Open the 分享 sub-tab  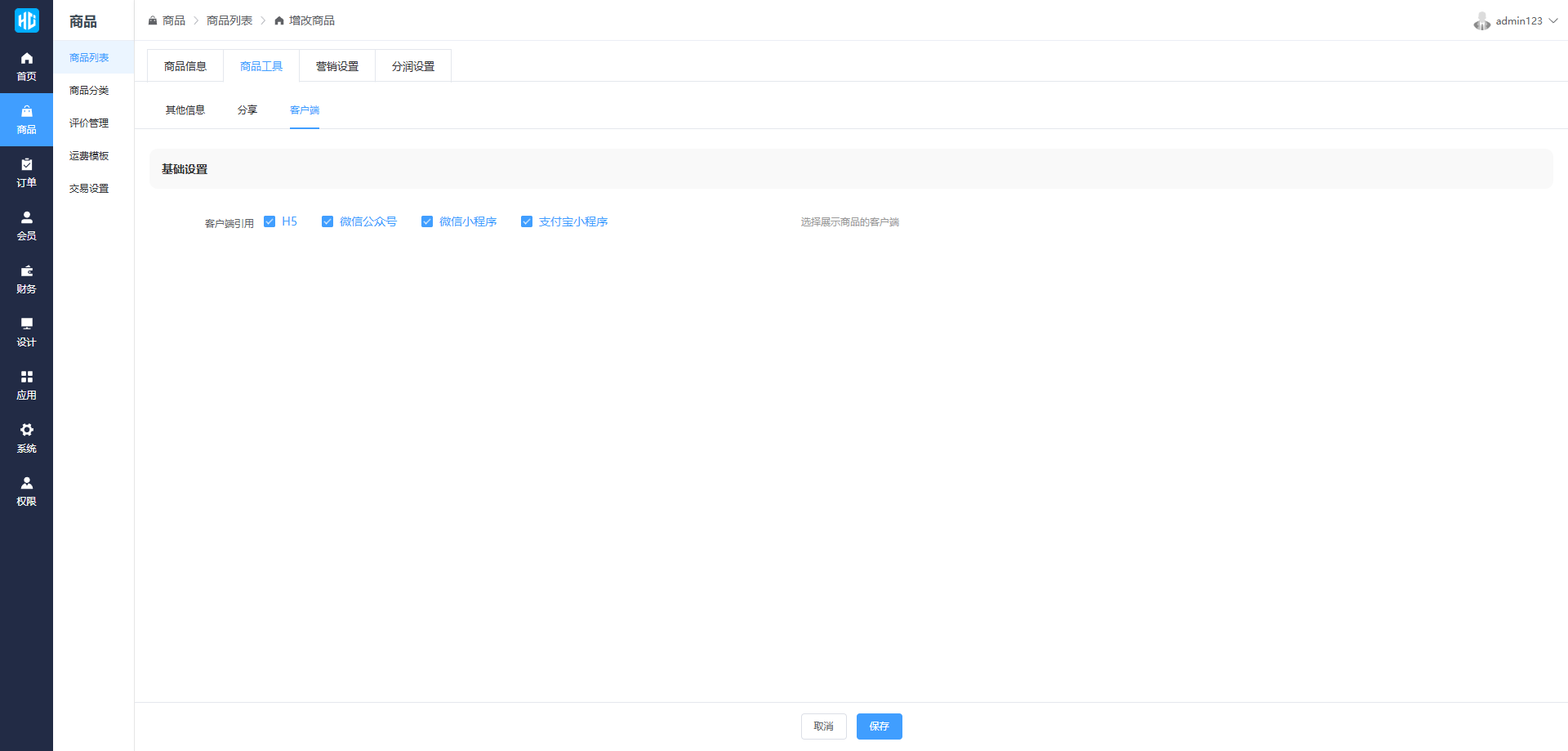pyautogui.click(x=247, y=110)
